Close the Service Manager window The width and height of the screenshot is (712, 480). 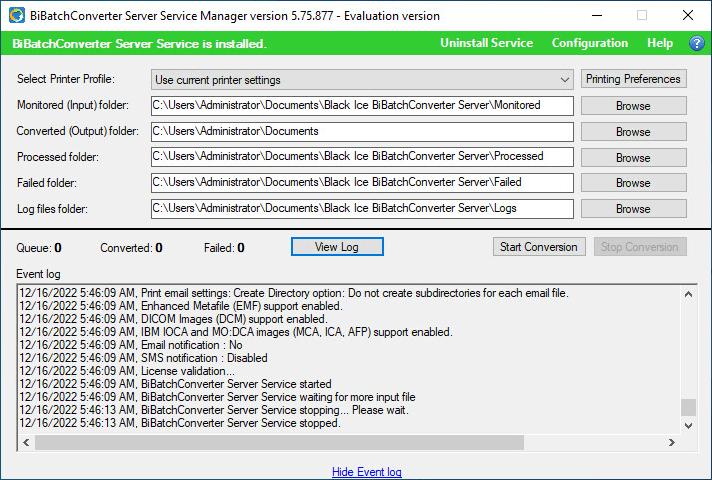(688, 15)
